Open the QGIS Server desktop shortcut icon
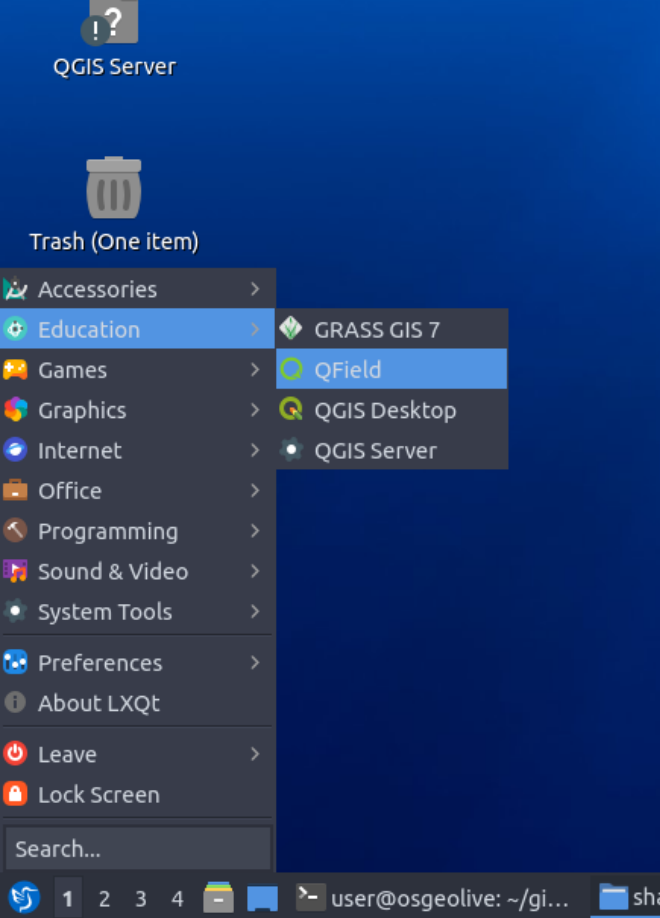This screenshot has height=918, width=660. click(x=112, y=22)
